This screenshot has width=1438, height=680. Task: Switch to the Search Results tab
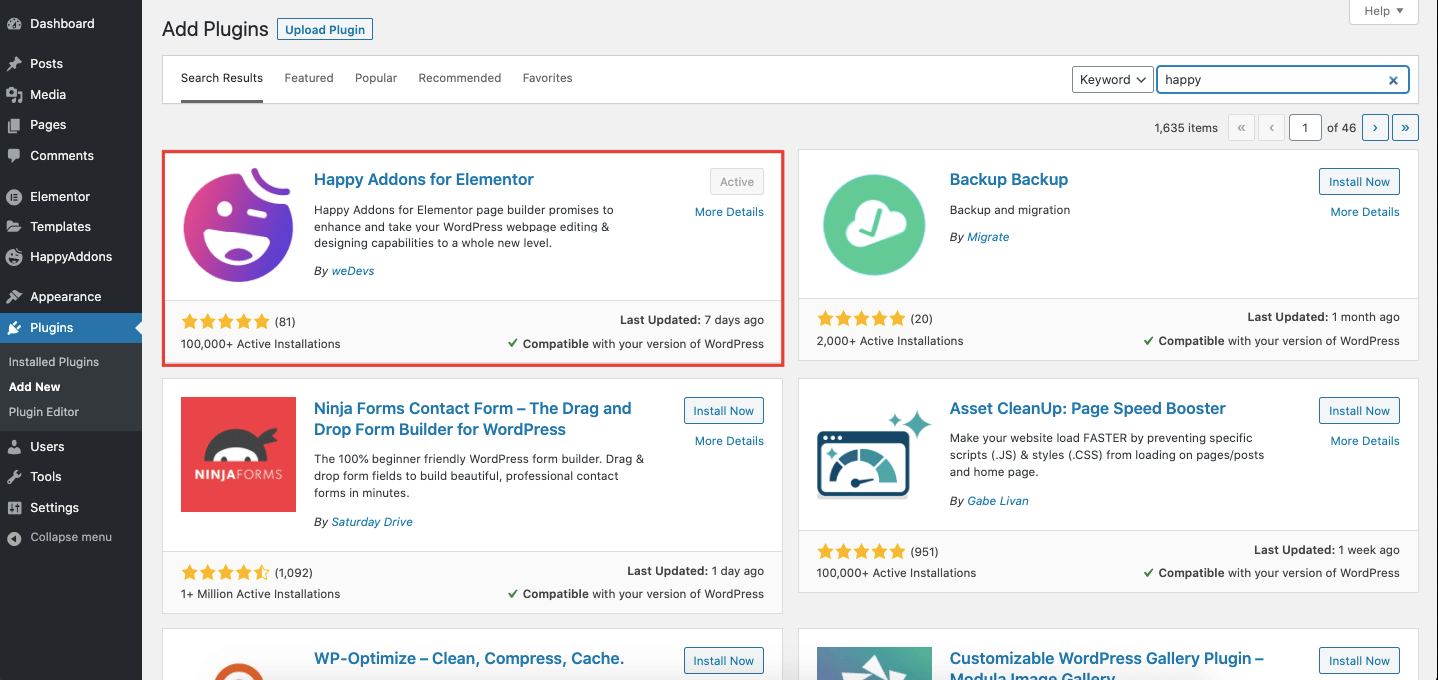(222, 78)
